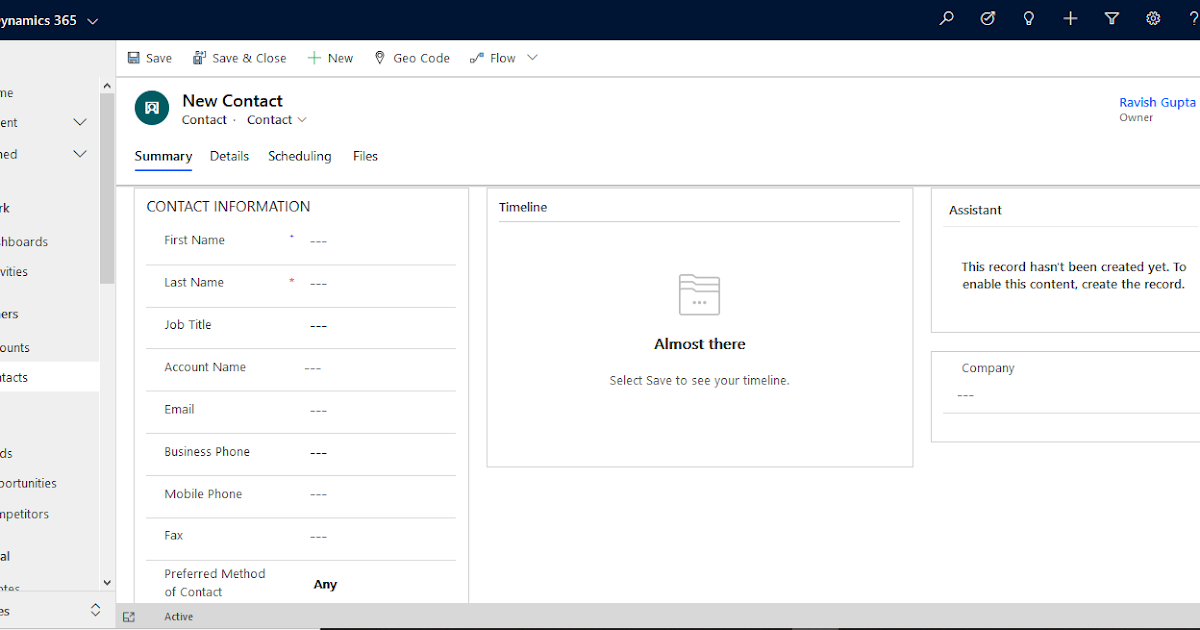The width and height of the screenshot is (1200, 630).
Task: Click the Active status bar at bottom
Action: 178,616
